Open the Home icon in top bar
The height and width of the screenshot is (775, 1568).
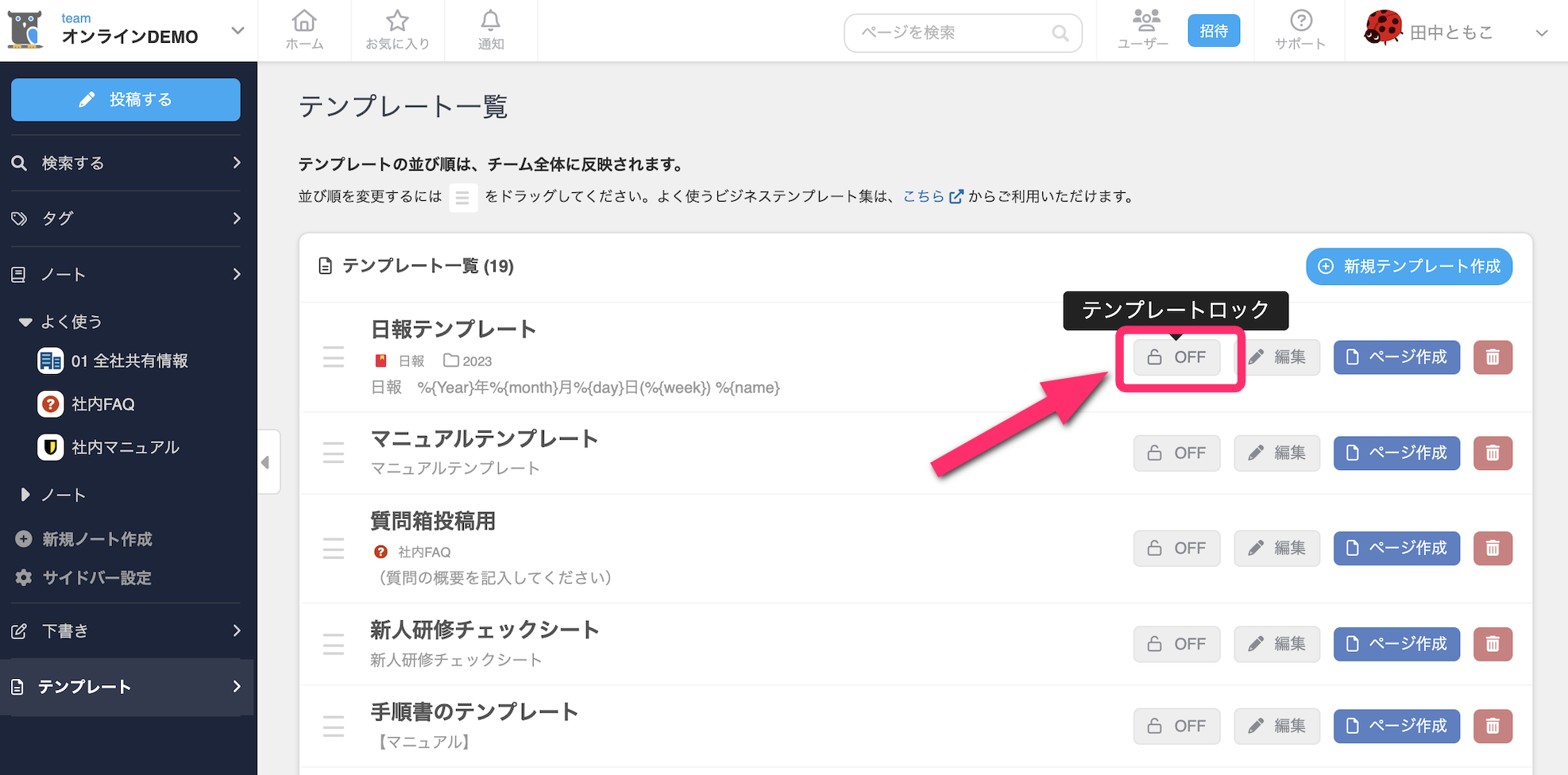[304, 30]
